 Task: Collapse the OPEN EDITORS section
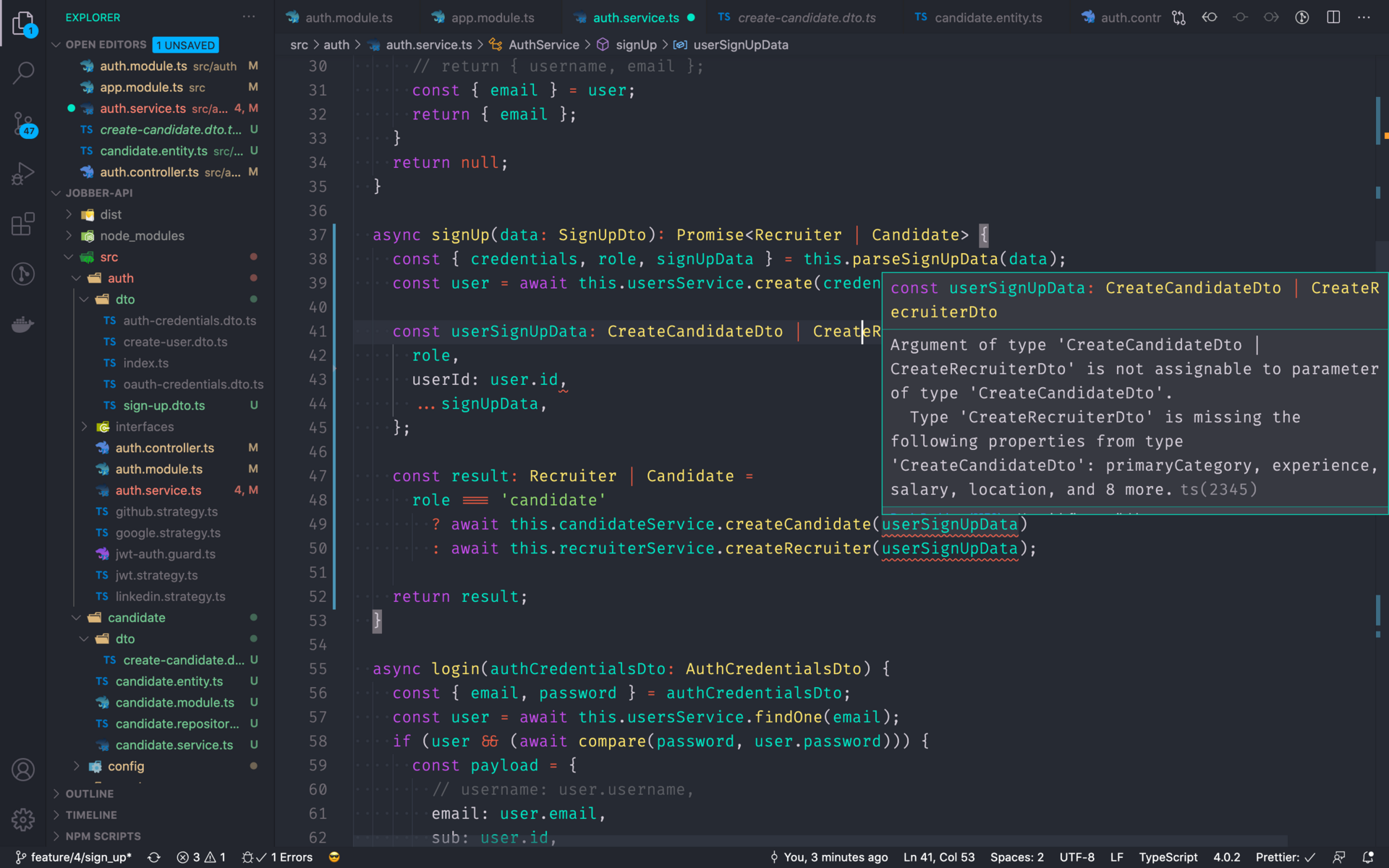click(56, 45)
